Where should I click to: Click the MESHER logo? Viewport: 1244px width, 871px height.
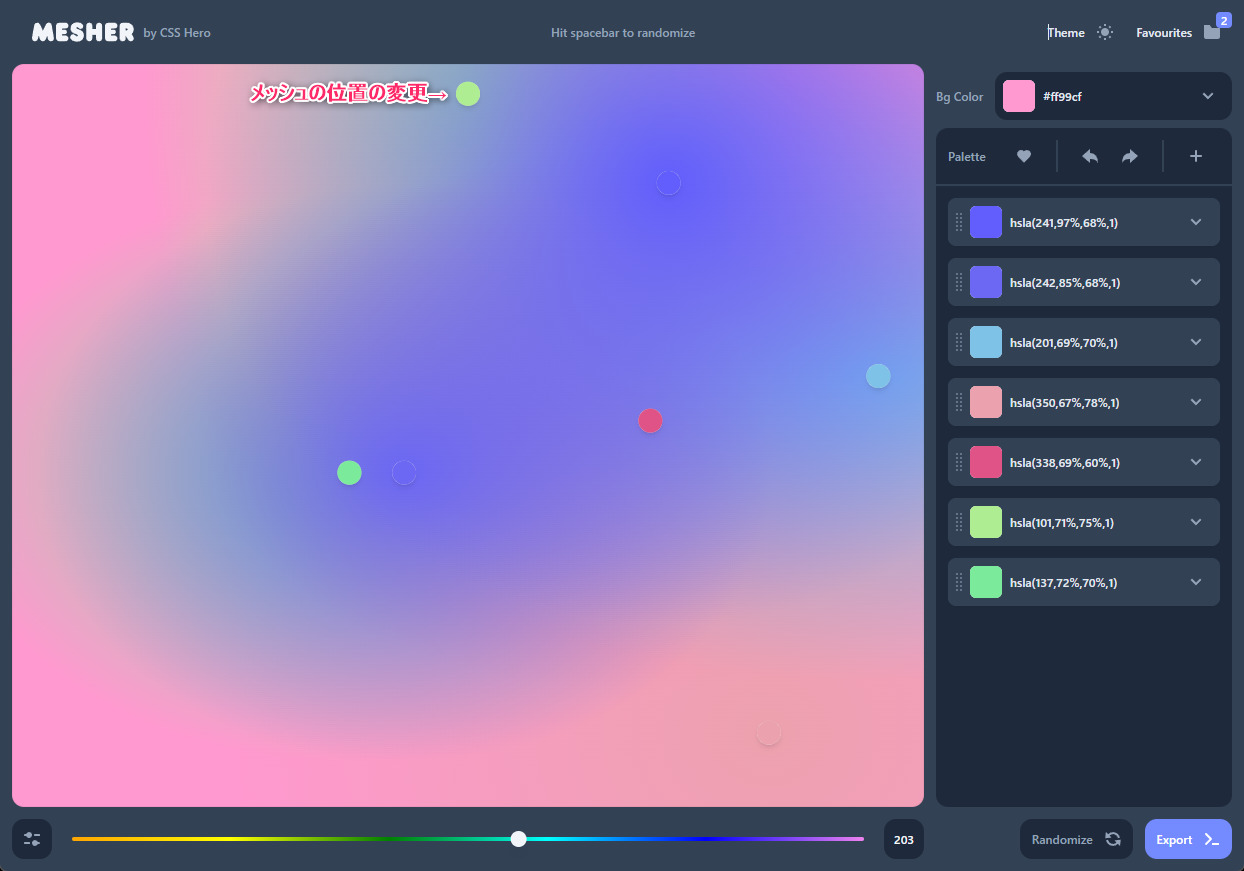point(83,32)
